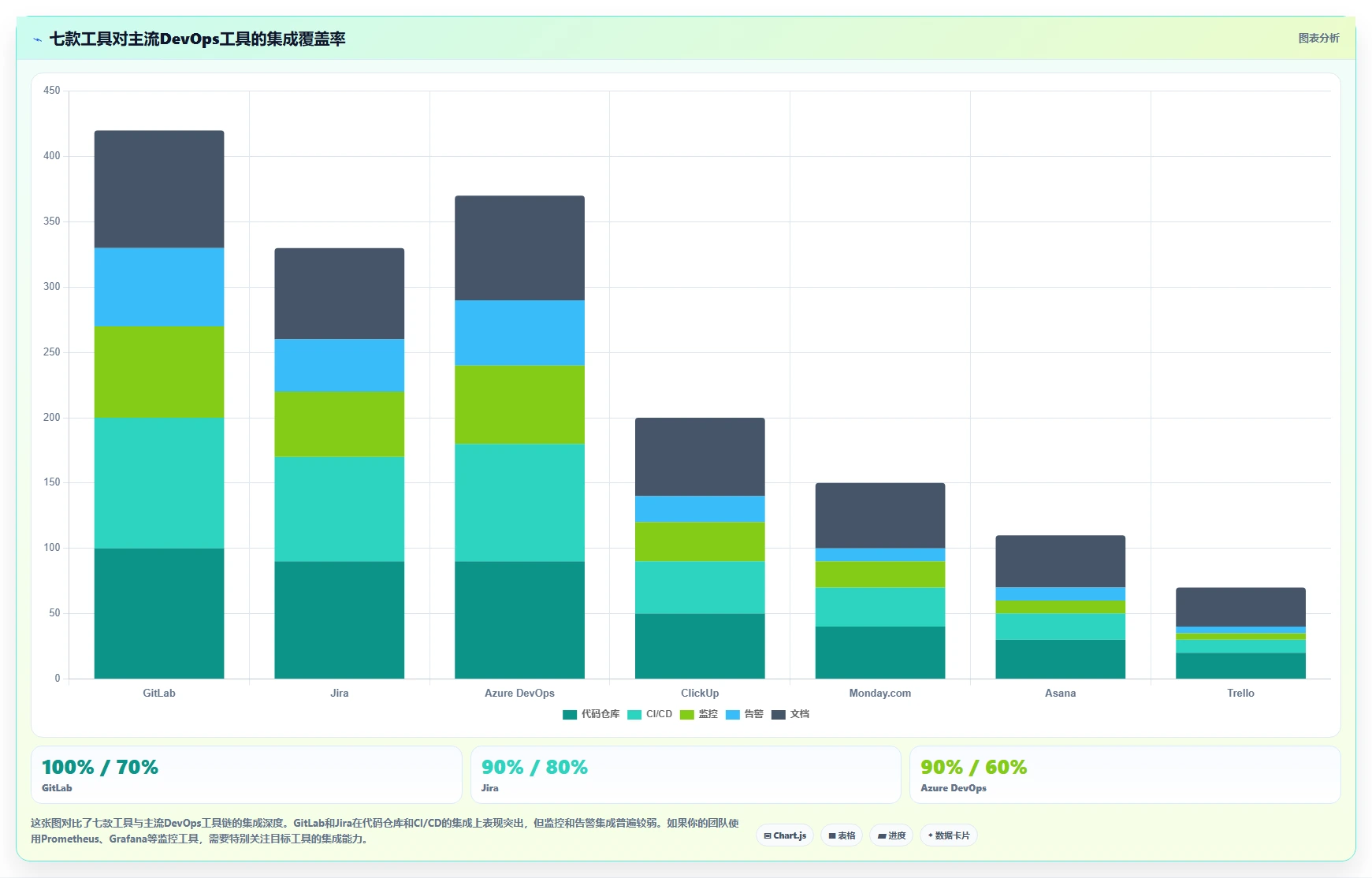The width and height of the screenshot is (1372, 878).
Task: Click the CI/CD segment of the ClickUp bar
Action: (700, 587)
